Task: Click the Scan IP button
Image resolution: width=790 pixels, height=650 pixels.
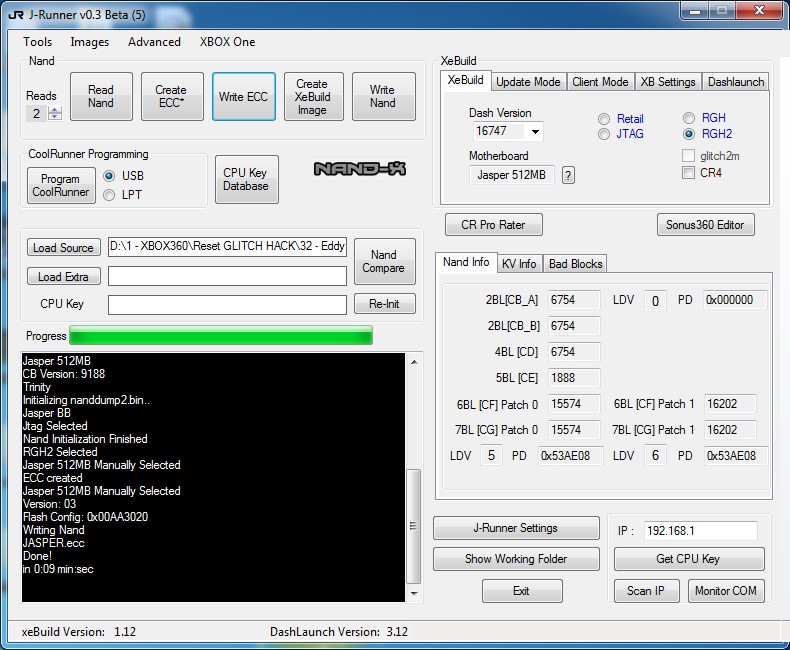Action: coord(646,591)
